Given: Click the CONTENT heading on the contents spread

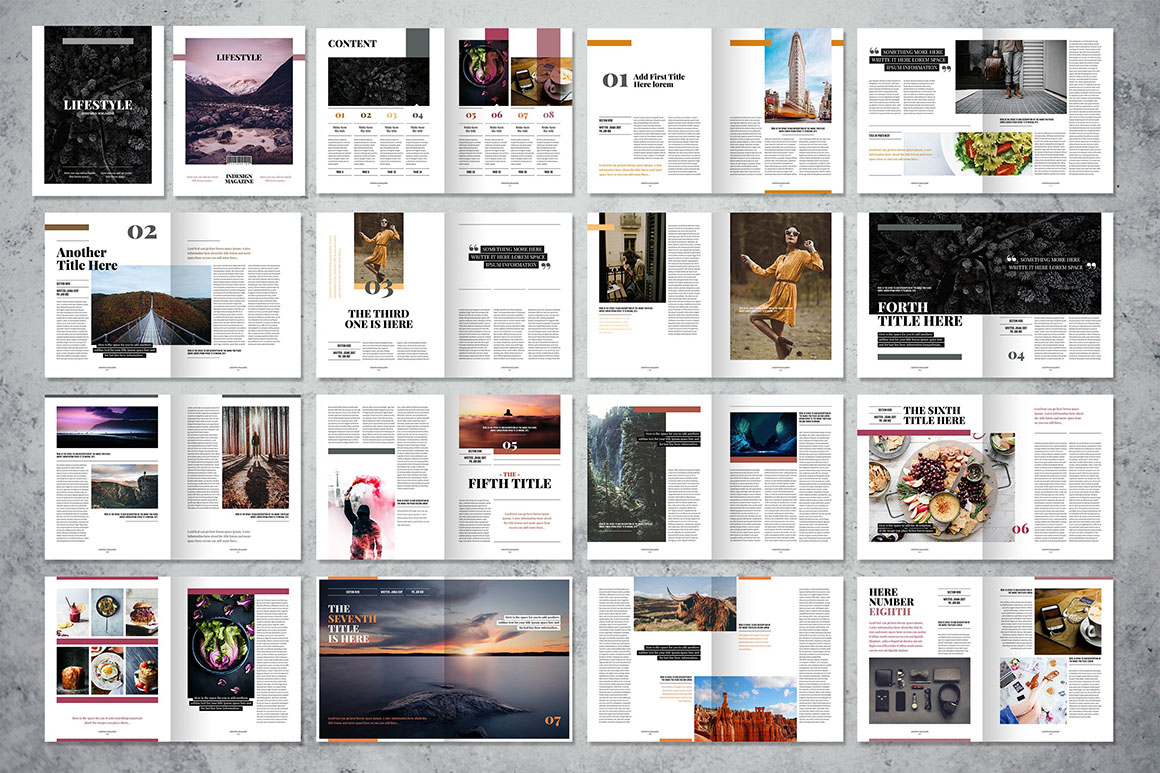Looking at the screenshot, I should click(x=353, y=44).
